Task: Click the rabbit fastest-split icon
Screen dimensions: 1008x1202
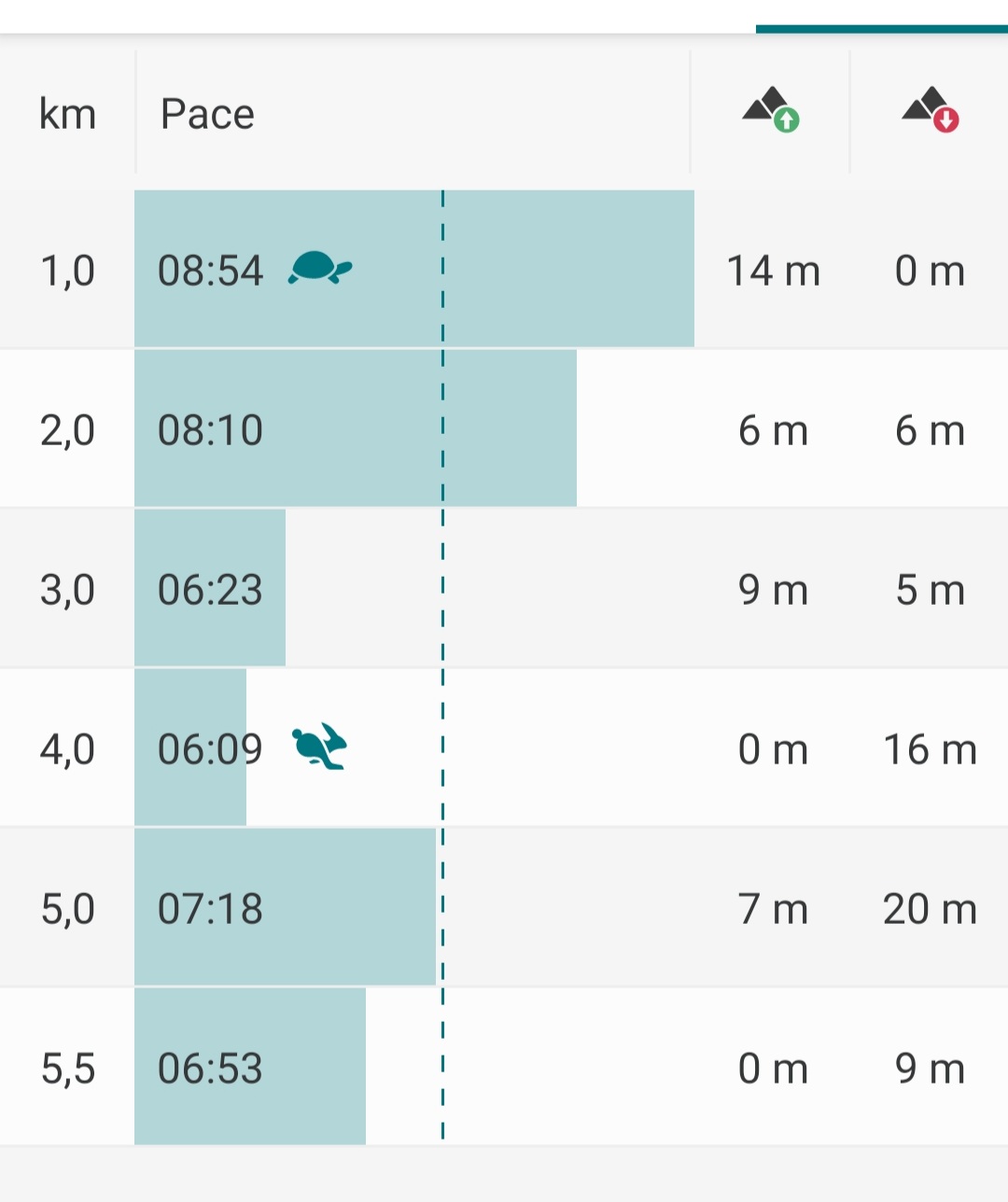Action: click(319, 747)
